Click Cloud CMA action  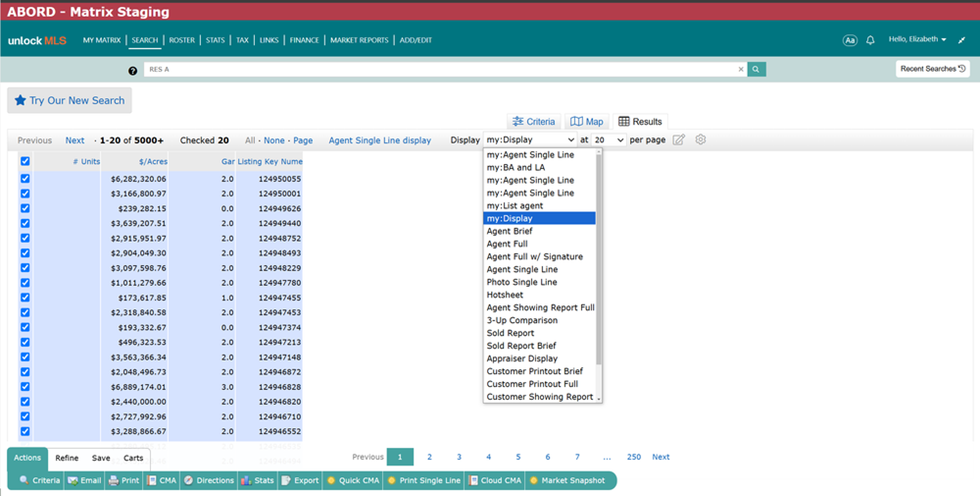494,480
